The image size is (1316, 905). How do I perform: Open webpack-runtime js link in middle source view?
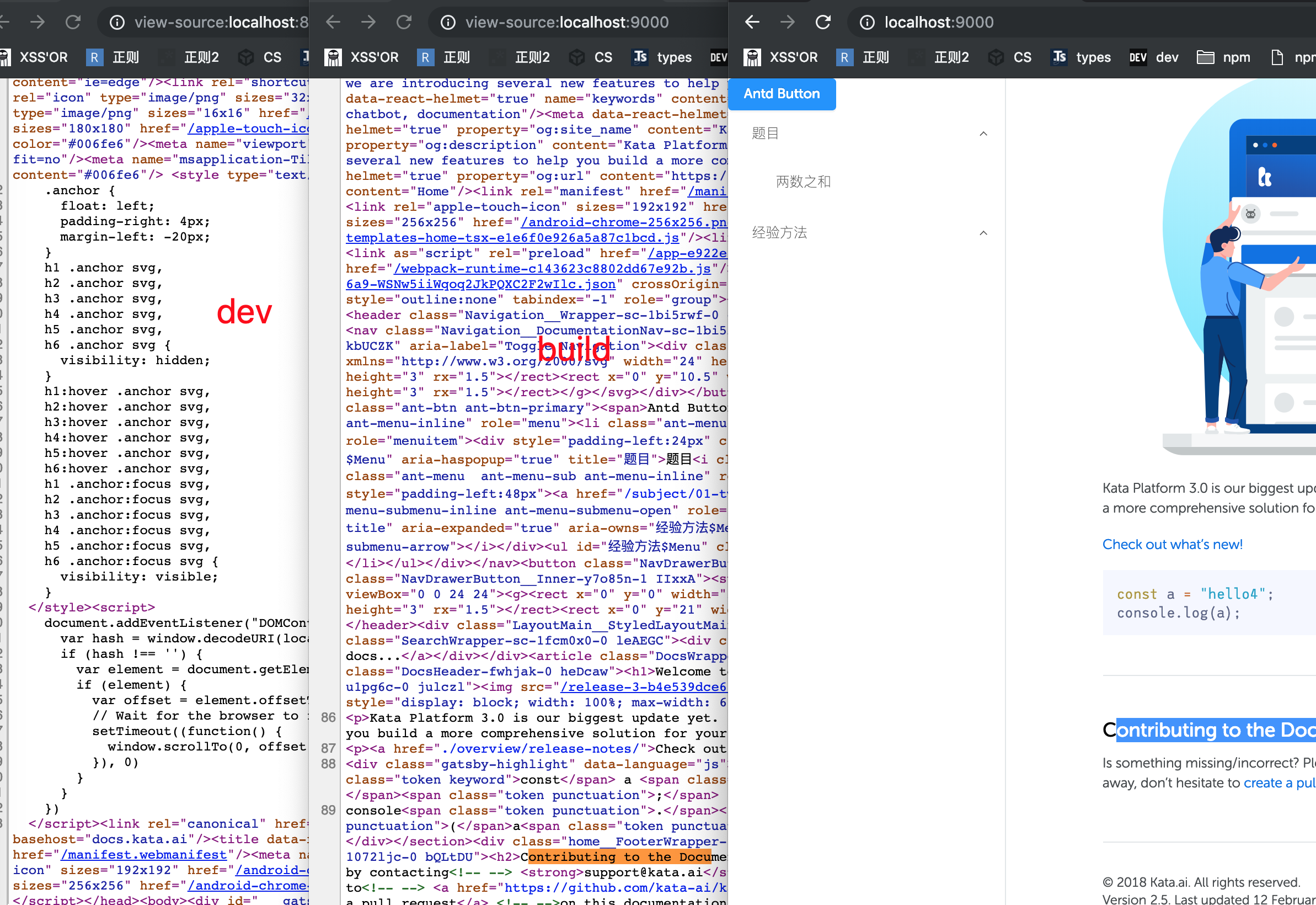[552, 269]
